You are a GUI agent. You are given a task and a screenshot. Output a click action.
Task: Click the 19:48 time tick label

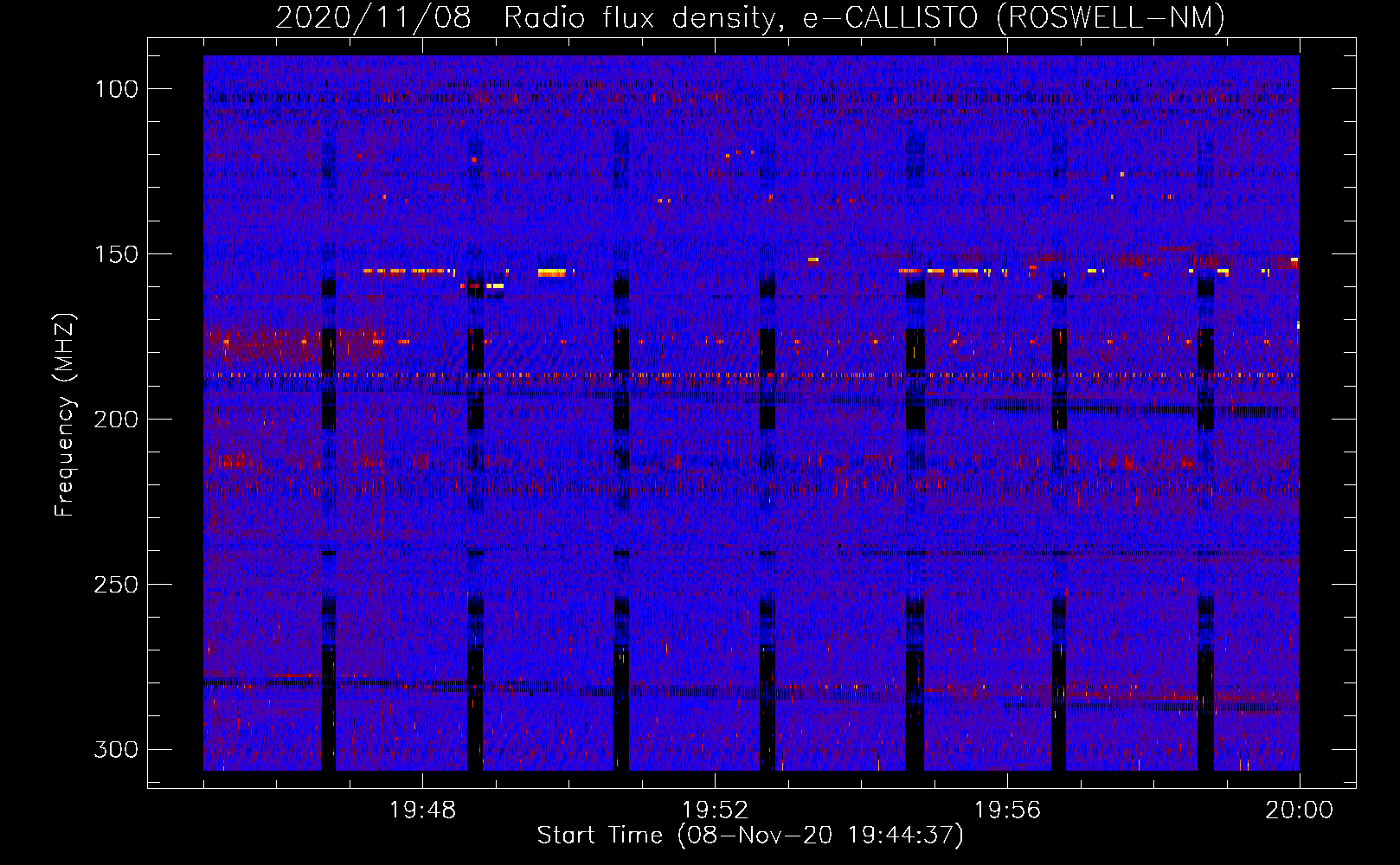[x=422, y=811]
